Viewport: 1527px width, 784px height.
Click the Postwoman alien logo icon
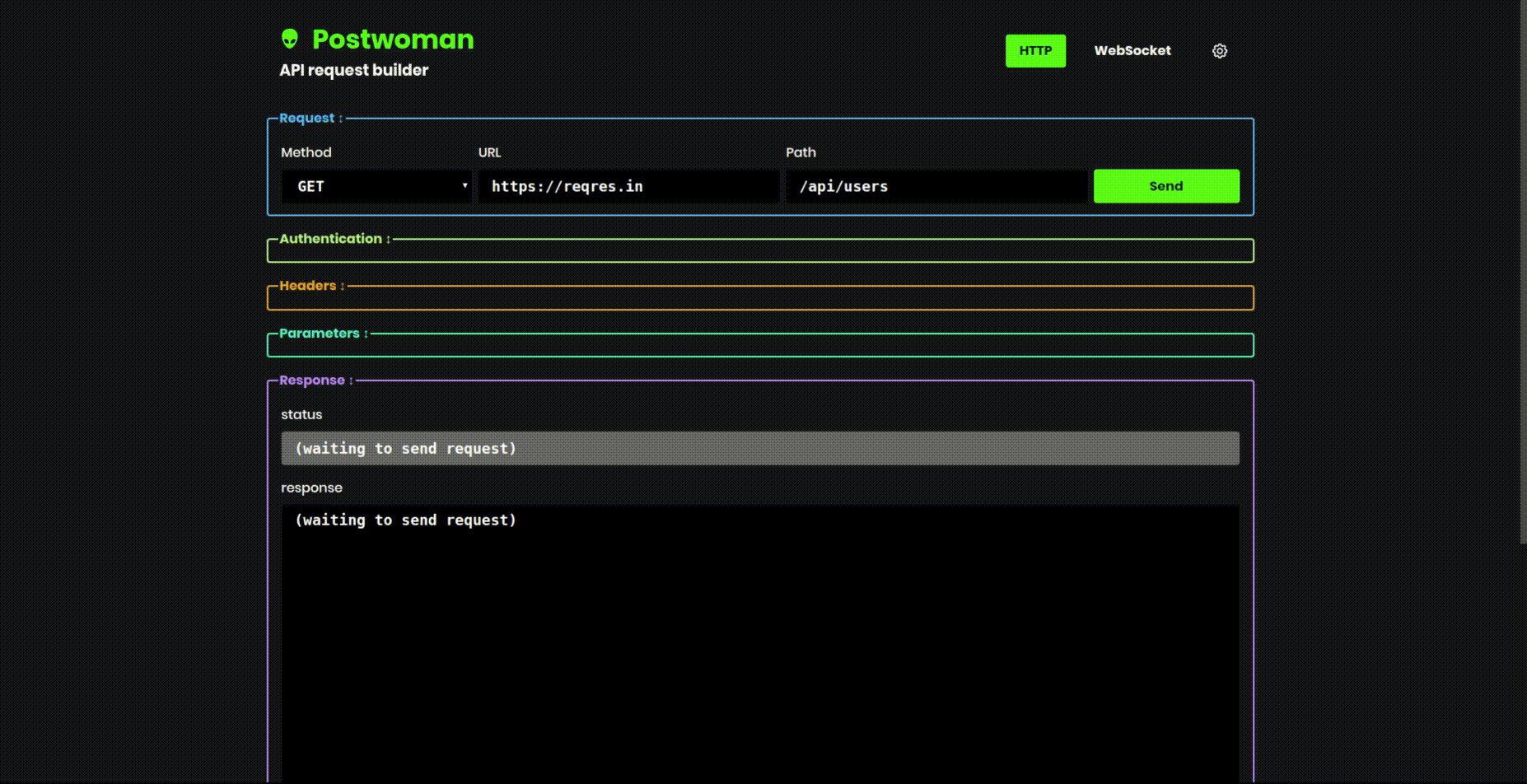click(x=289, y=39)
